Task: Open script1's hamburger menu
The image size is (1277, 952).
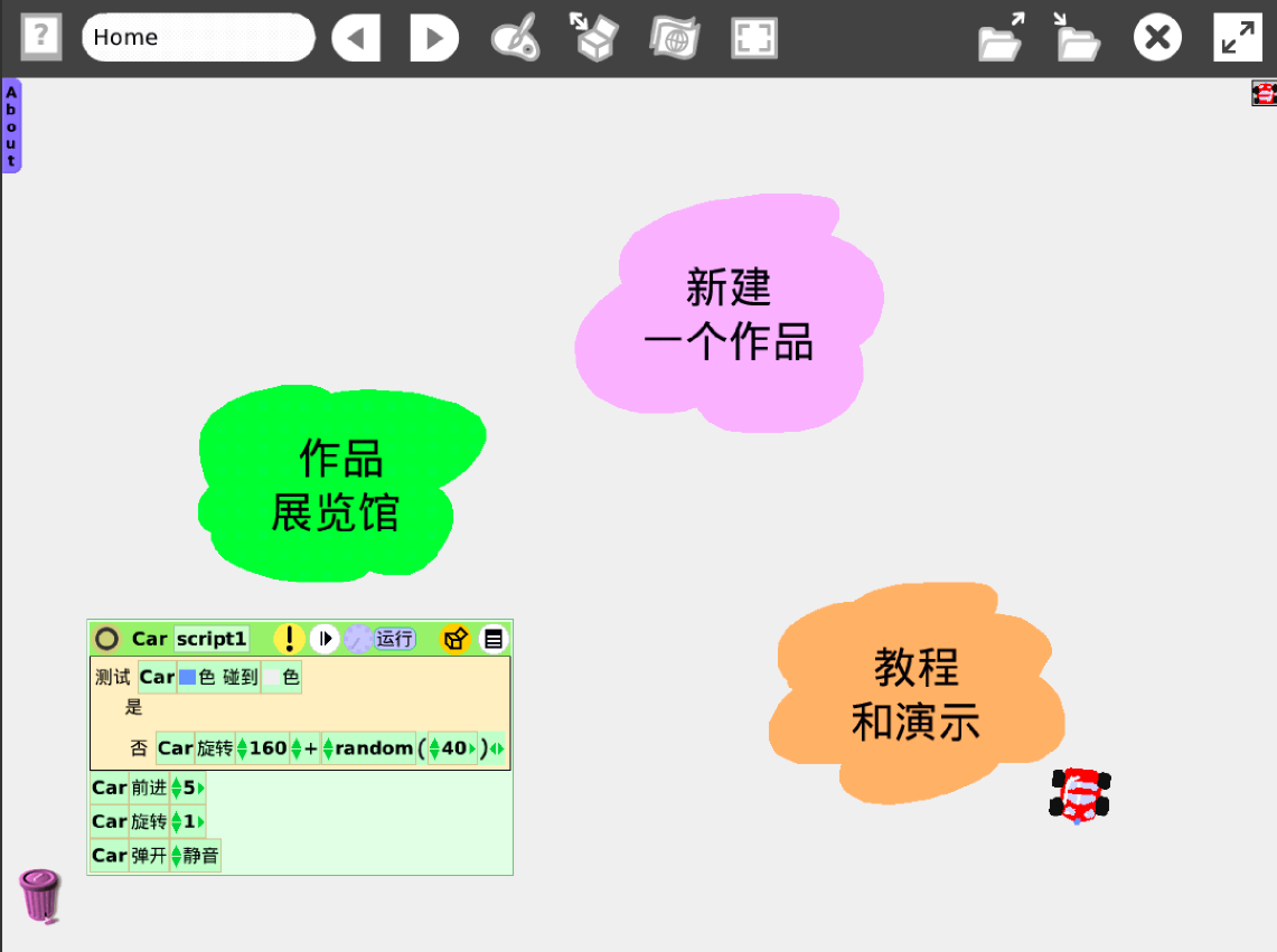Action: [x=493, y=639]
